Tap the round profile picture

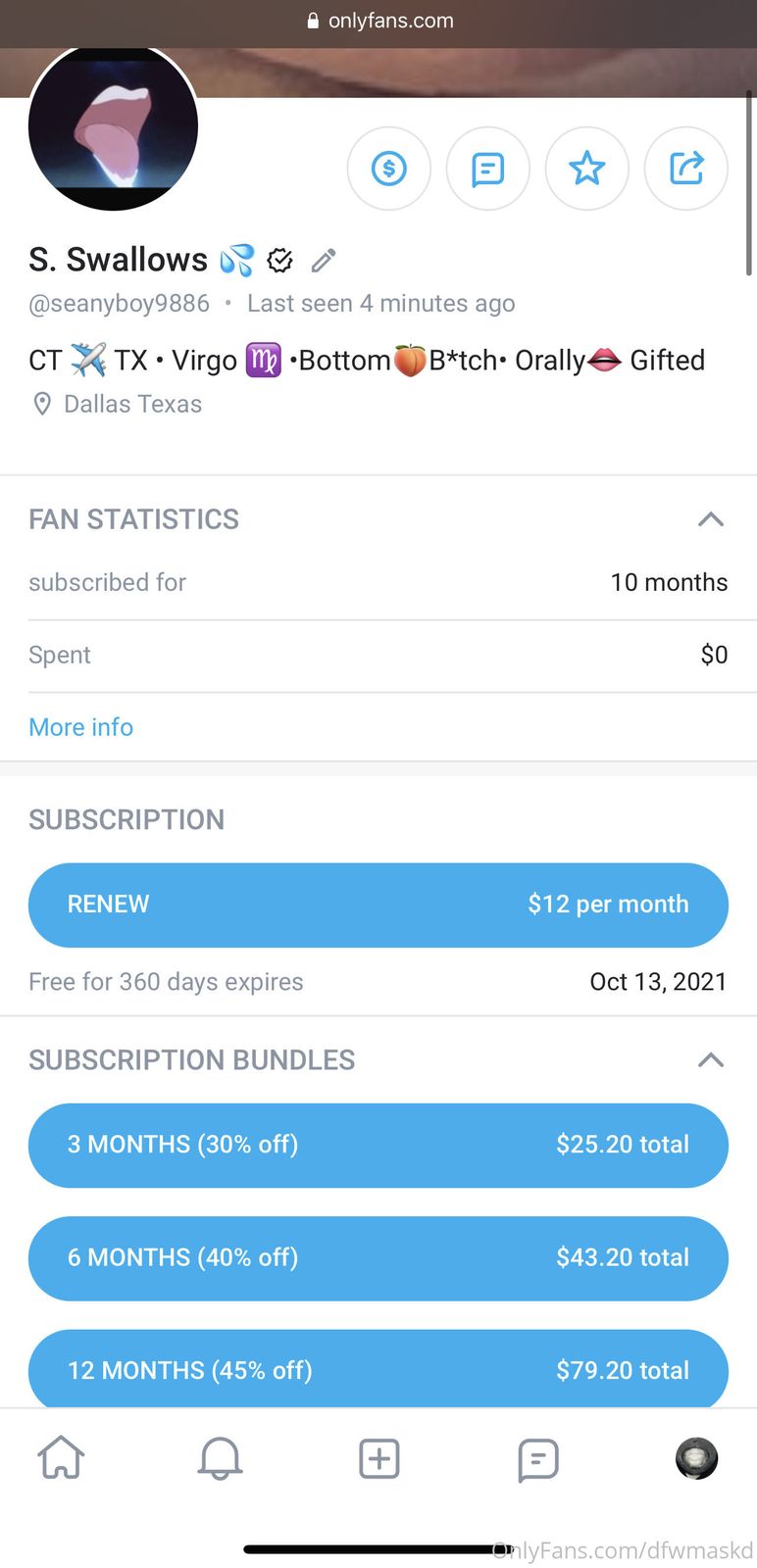pos(114,127)
